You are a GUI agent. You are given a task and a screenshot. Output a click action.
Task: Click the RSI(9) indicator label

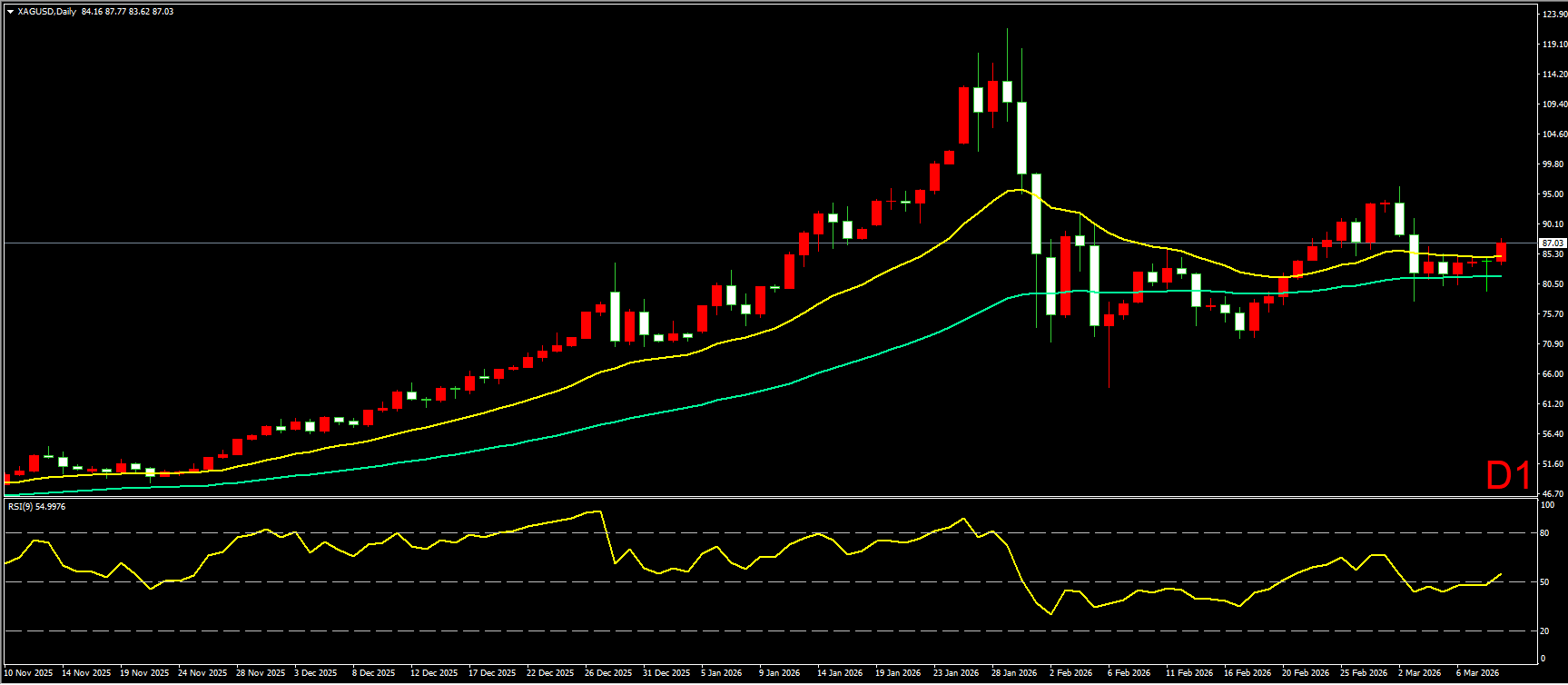coord(36,507)
